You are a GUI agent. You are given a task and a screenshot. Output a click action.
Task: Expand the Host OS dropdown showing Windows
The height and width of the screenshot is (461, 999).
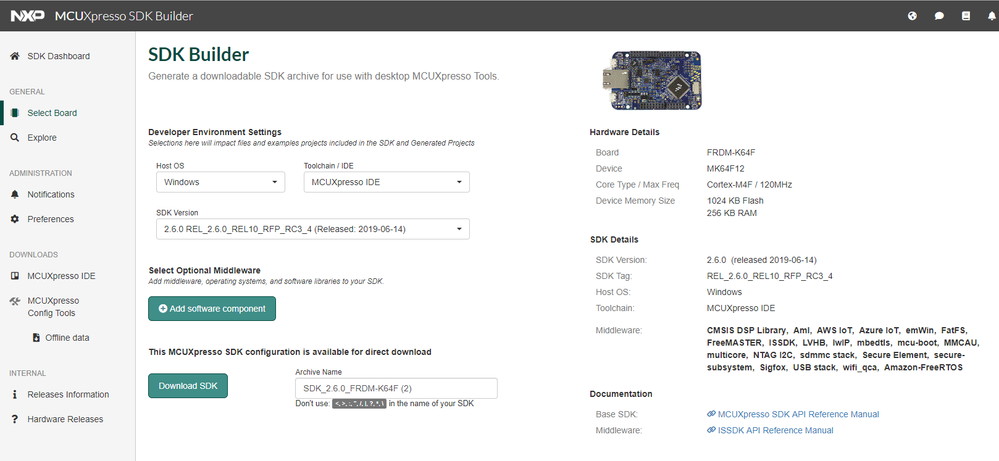220,182
